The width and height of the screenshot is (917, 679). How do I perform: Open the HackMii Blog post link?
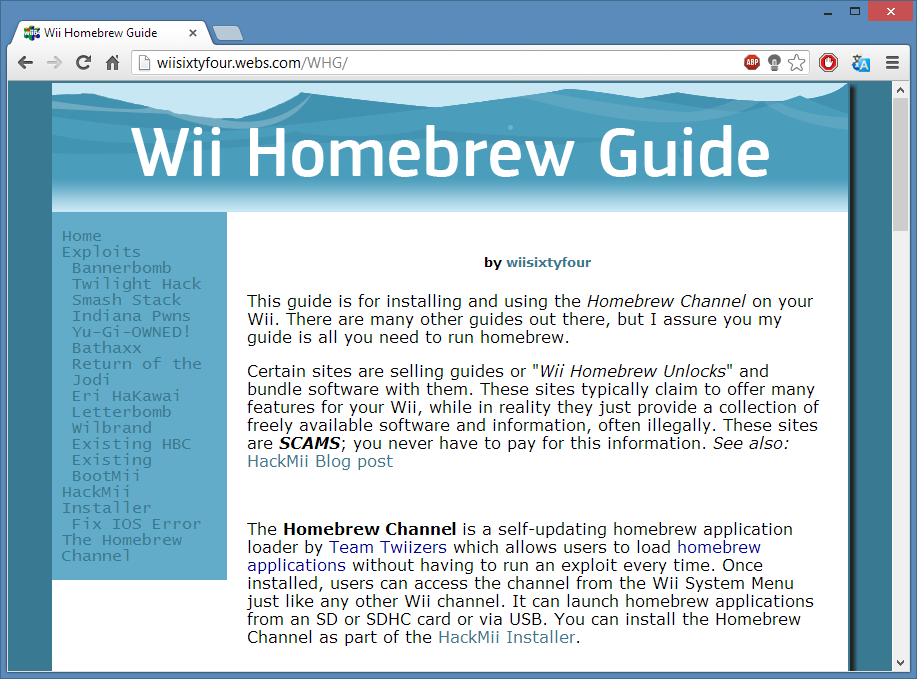coord(320,461)
